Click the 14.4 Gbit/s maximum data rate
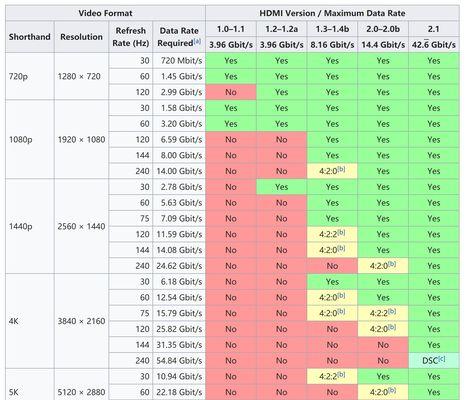This screenshot has height=400, width=466. [383, 45]
